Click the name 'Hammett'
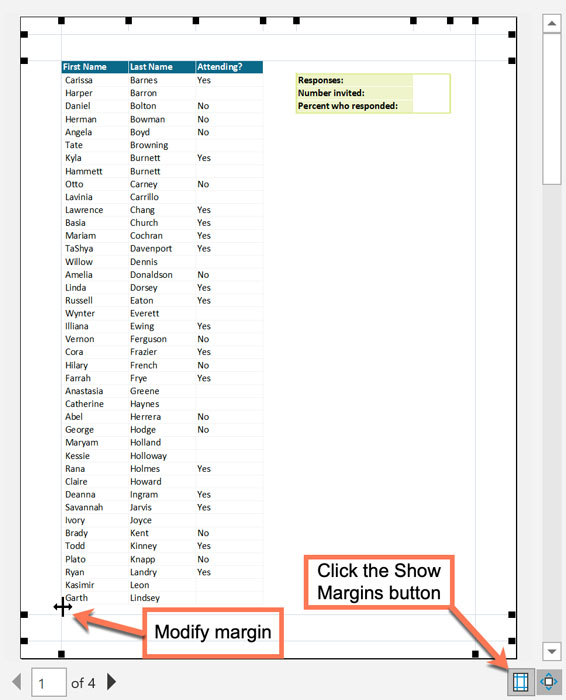This screenshot has height=700, width=566. tap(83, 171)
